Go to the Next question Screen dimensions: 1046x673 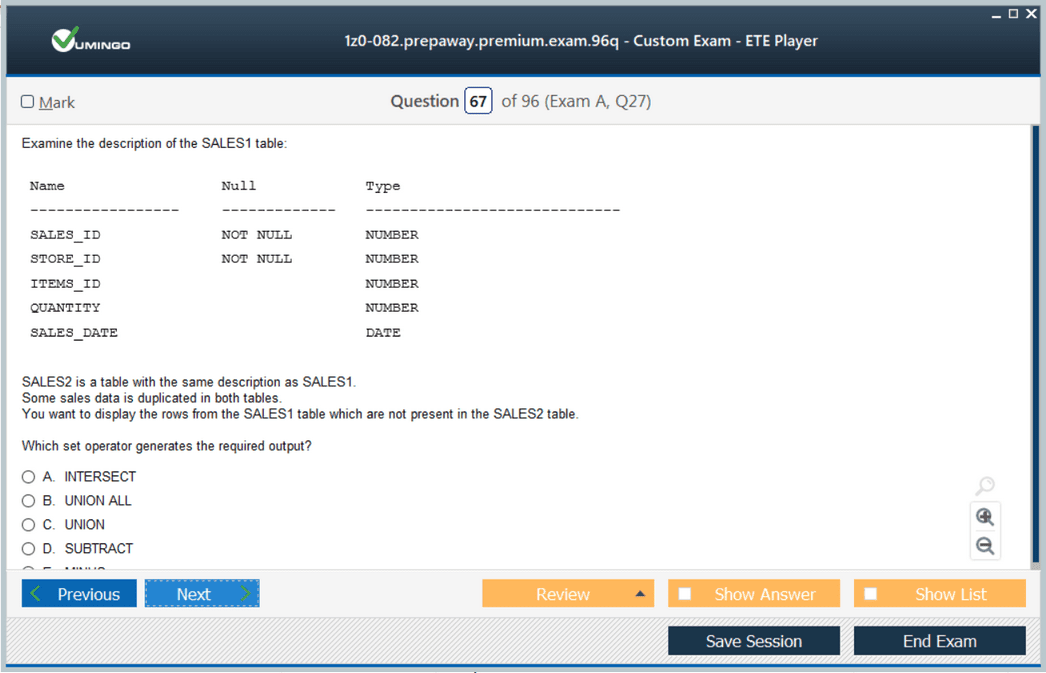point(202,594)
